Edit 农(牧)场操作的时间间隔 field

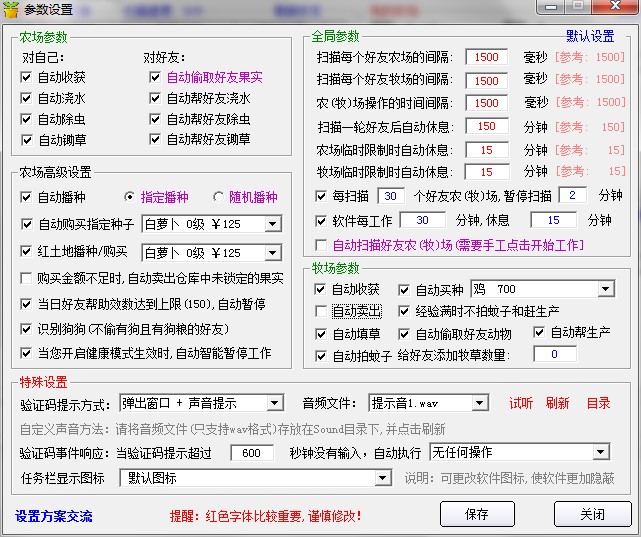[x=486, y=103]
